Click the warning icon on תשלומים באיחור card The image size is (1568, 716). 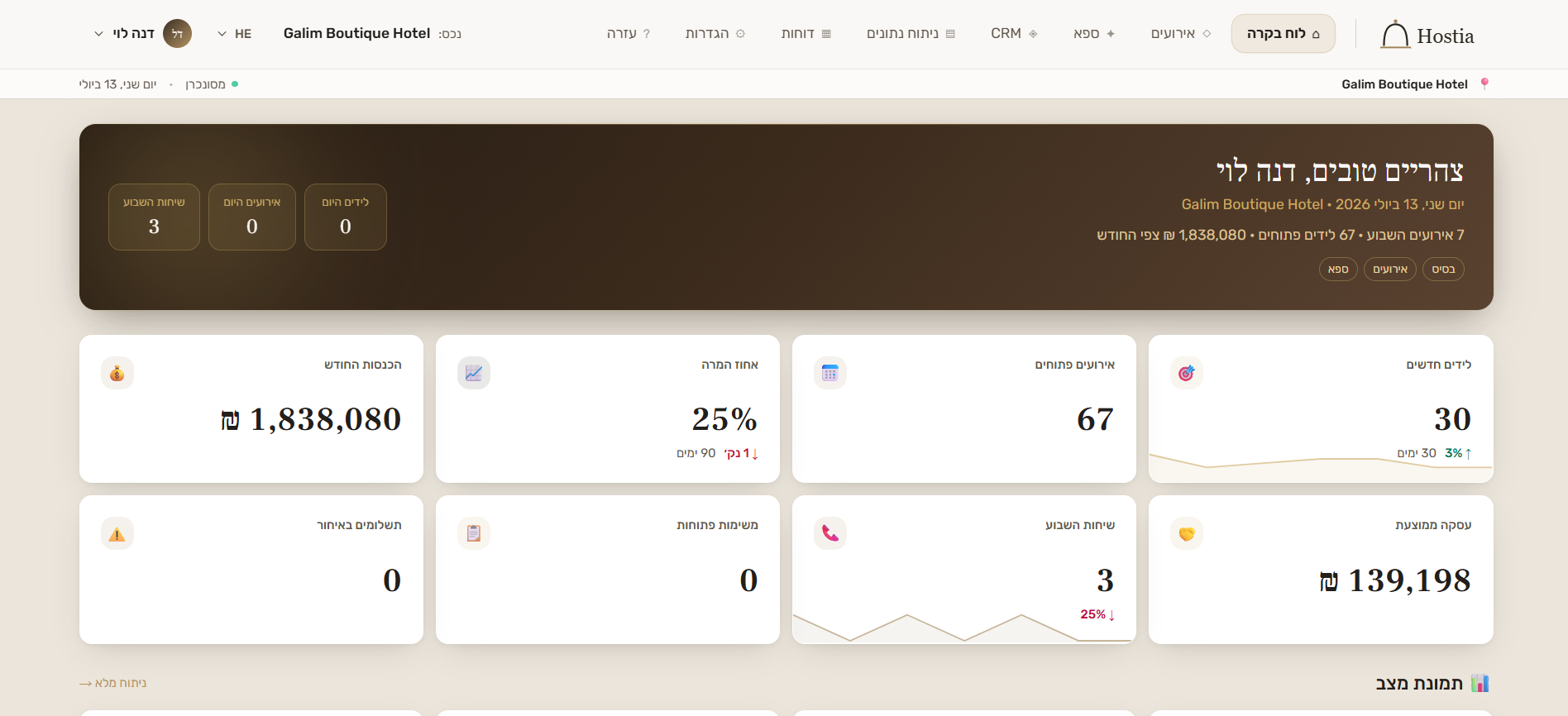point(117,533)
